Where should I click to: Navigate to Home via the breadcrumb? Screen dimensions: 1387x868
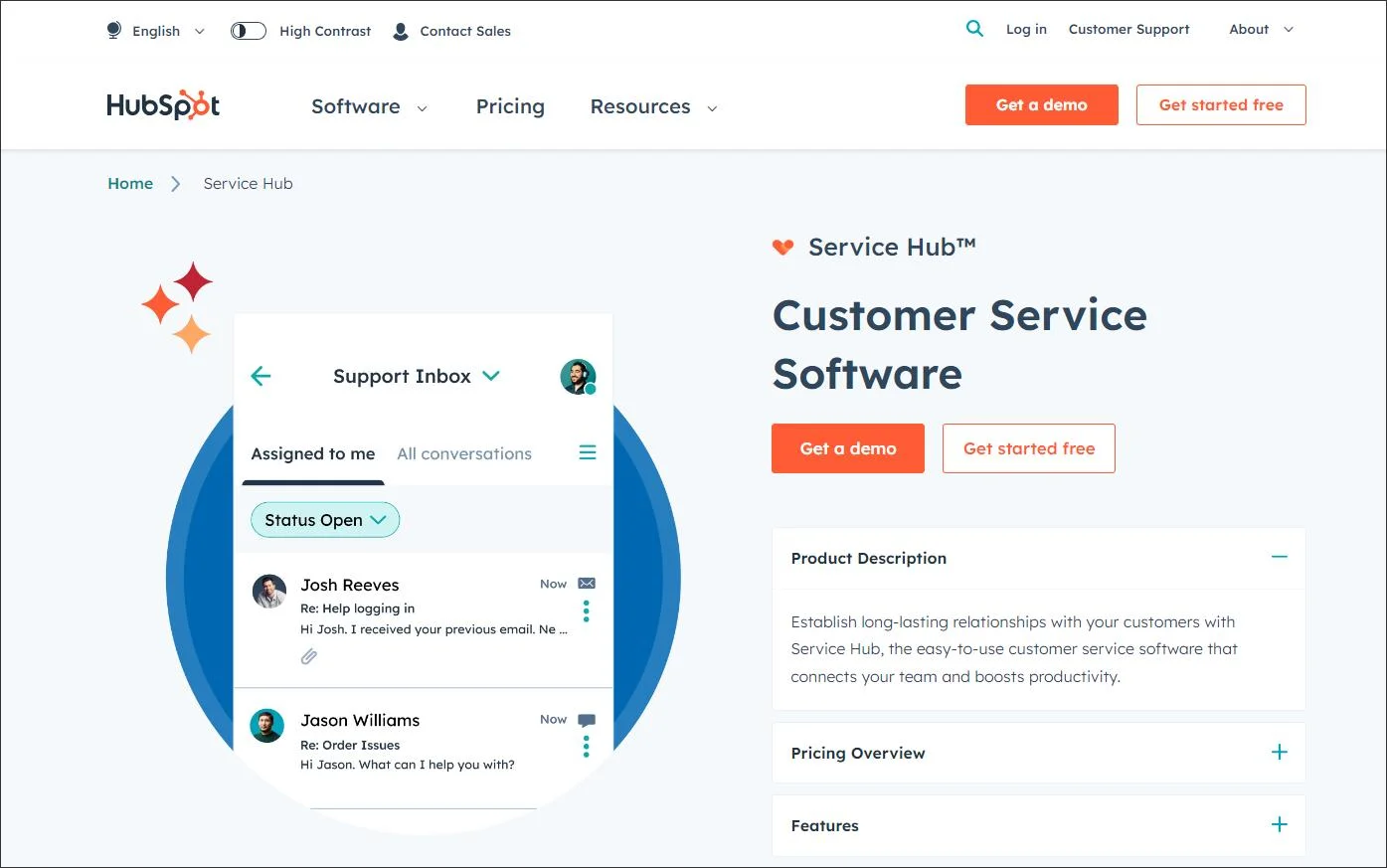(130, 183)
